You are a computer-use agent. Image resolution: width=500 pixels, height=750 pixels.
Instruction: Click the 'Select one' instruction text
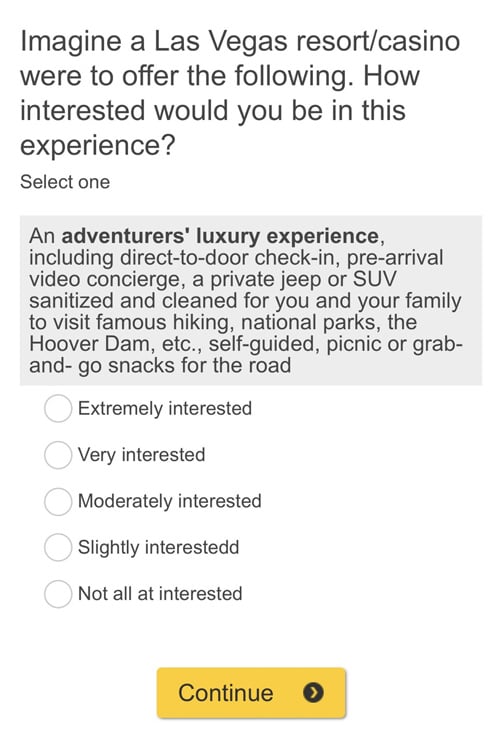click(x=65, y=182)
